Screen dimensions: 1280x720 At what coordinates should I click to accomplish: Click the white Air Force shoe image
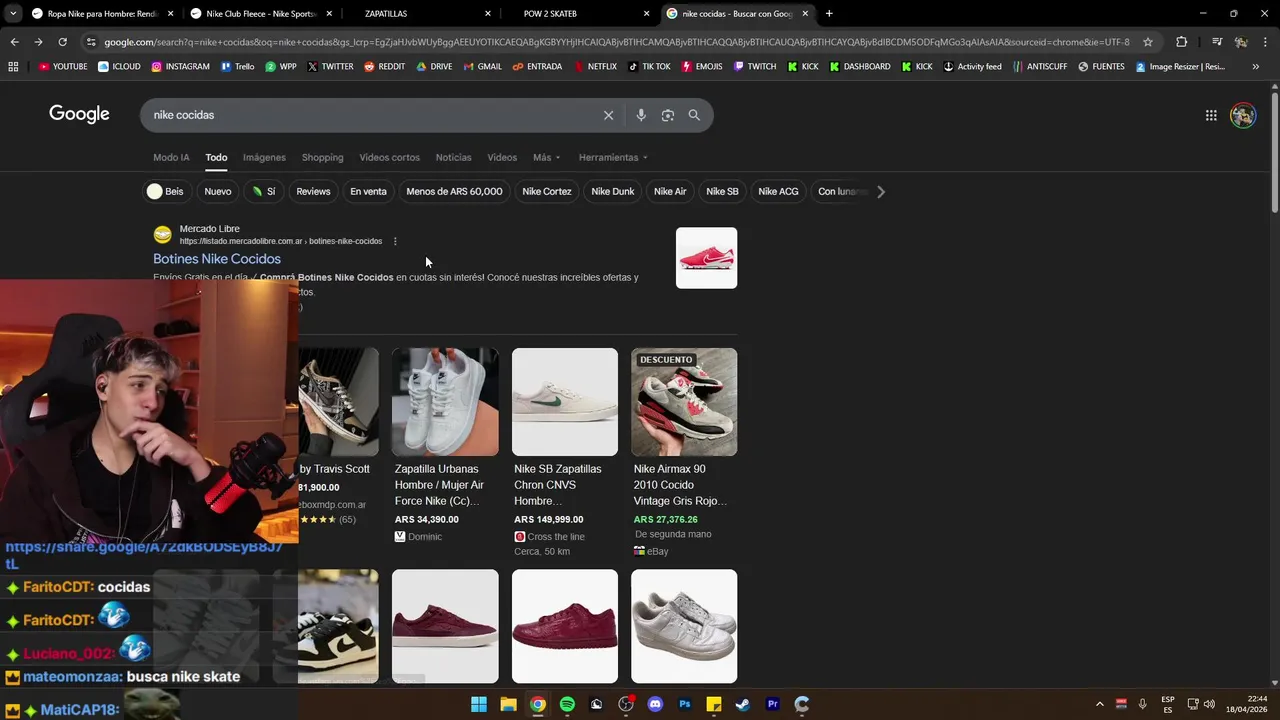coord(445,402)
